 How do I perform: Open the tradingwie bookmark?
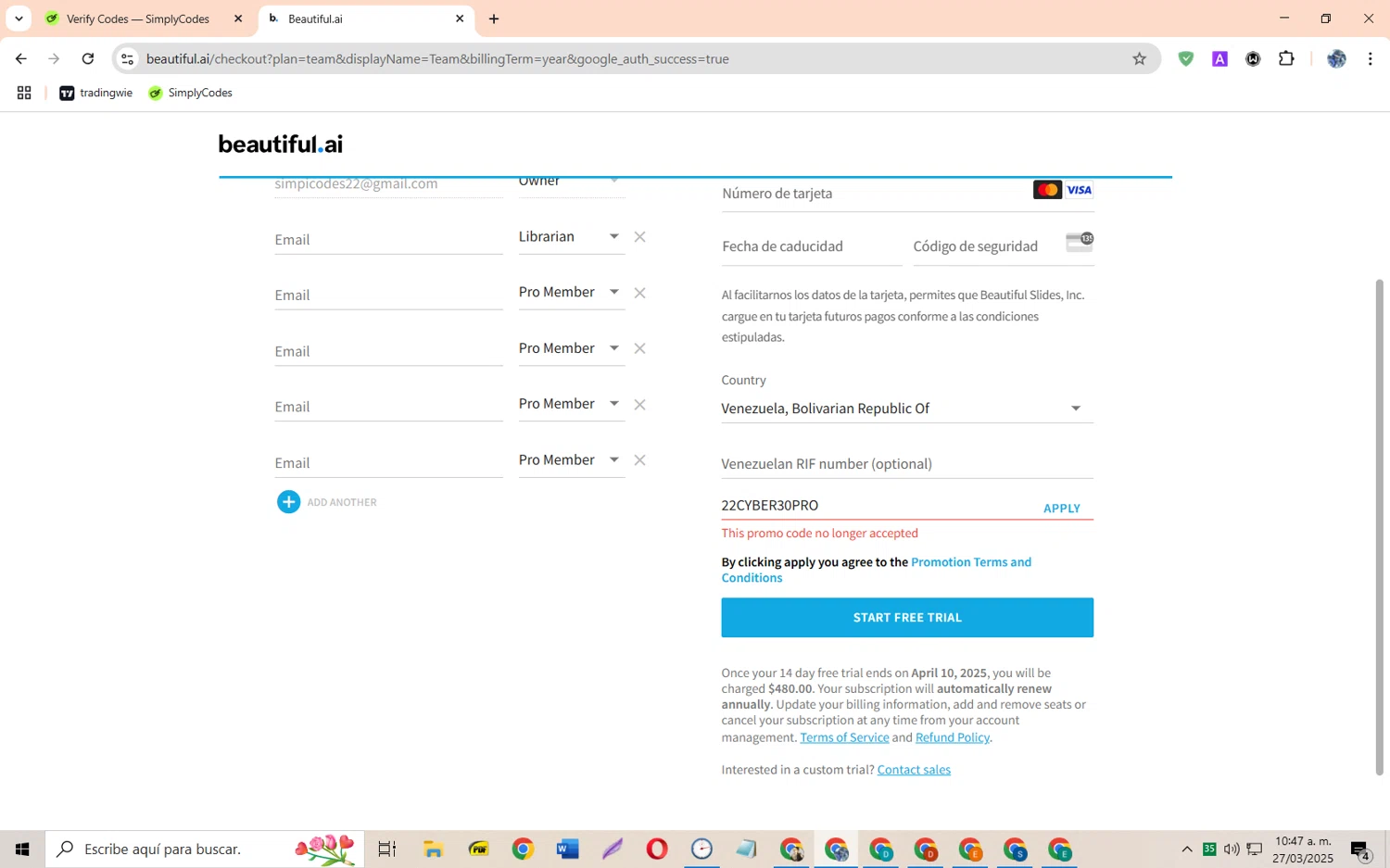95,93
